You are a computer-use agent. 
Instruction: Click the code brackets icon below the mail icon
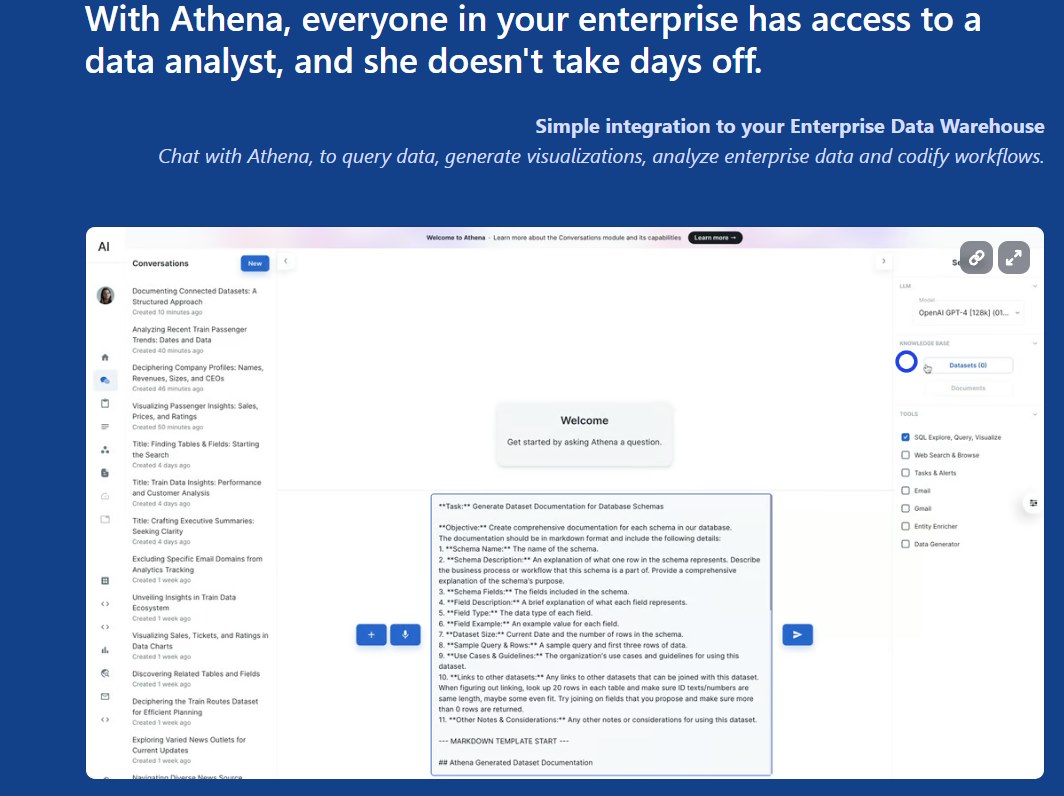coord(104,719)
